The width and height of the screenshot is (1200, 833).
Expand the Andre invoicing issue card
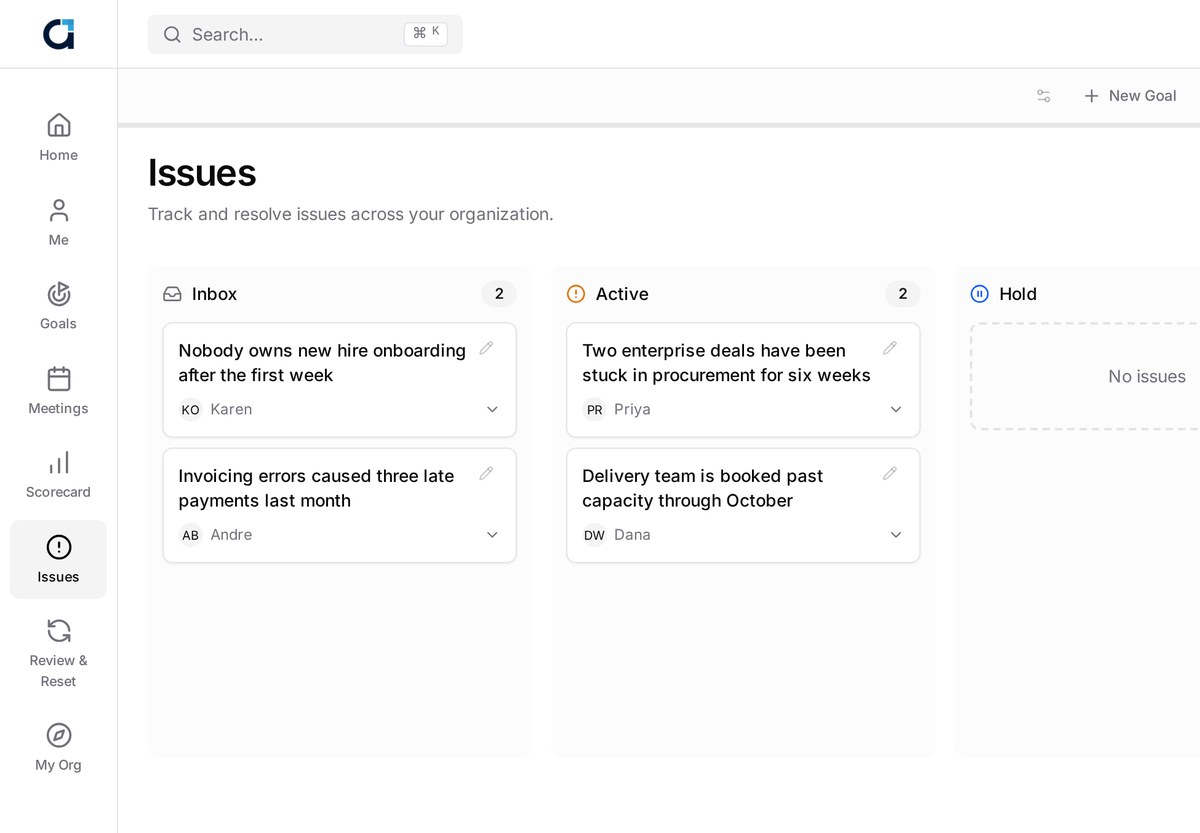(492, 535)
